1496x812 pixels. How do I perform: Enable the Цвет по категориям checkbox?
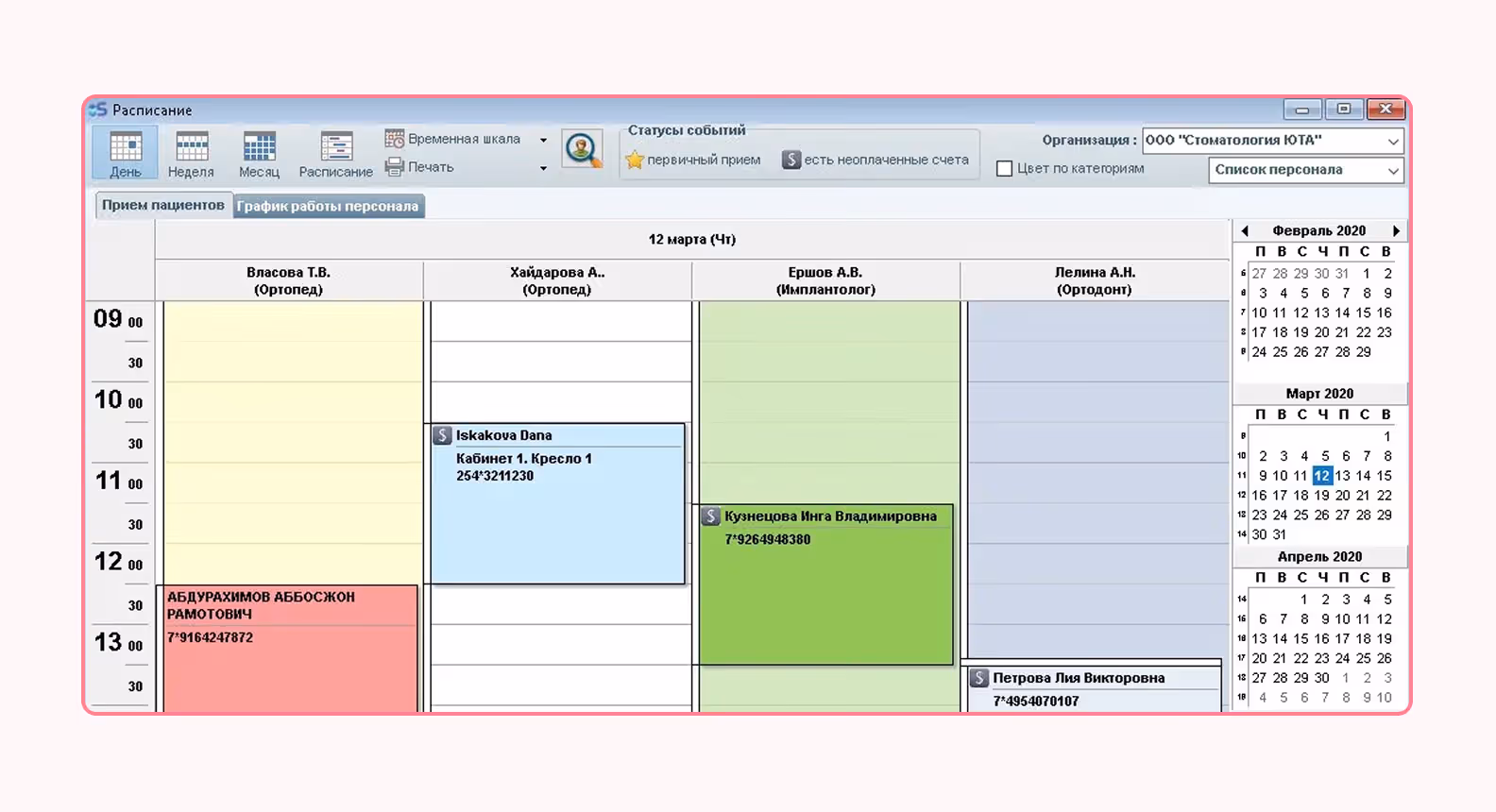(x=1005, y=169)
